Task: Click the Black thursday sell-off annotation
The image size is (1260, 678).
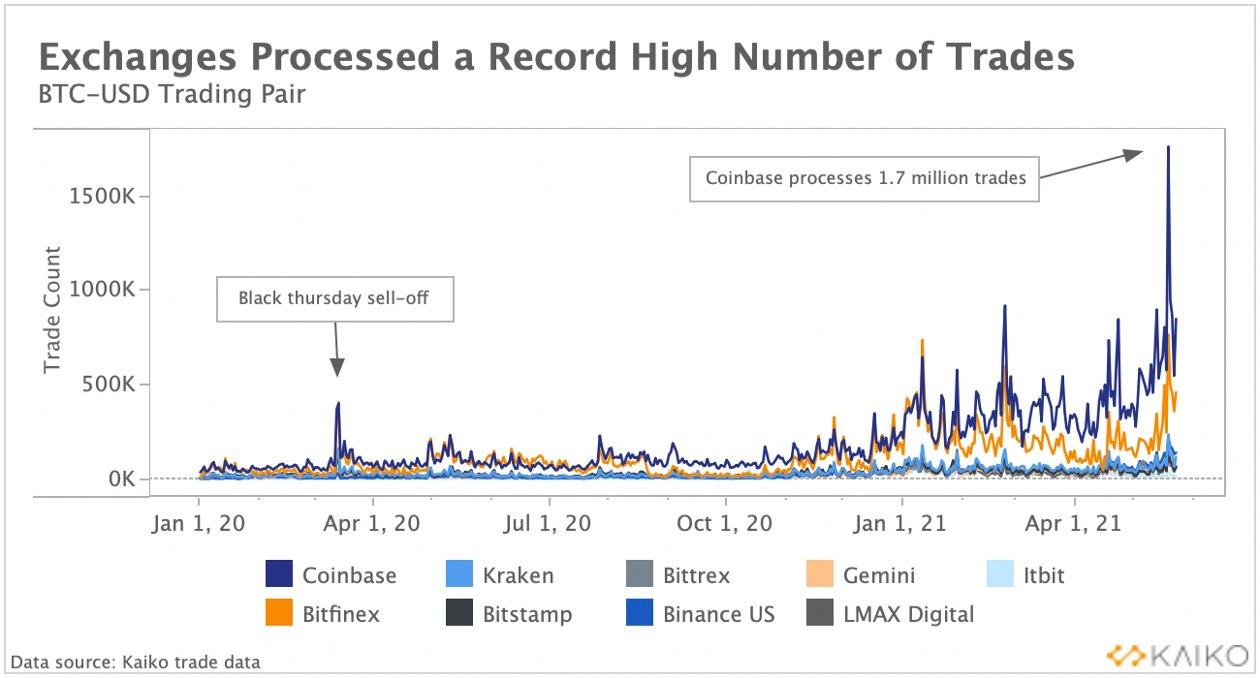Action: tap(335, 298)
